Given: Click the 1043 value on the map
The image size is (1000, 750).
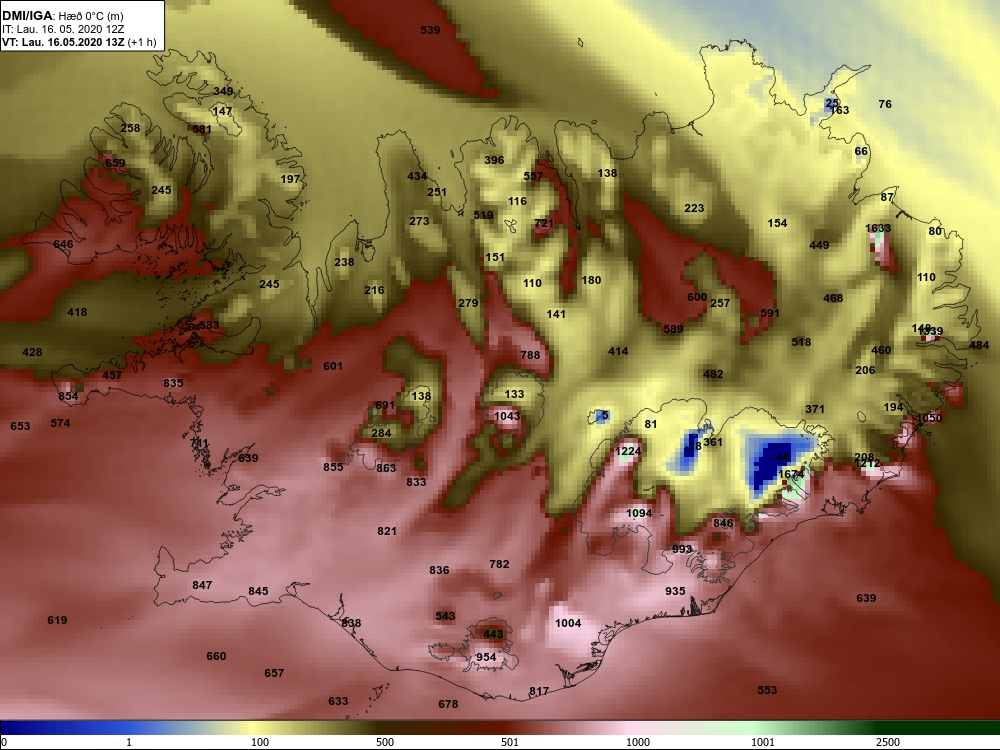Looking at the screenshot, I should [x=507, y=416].
